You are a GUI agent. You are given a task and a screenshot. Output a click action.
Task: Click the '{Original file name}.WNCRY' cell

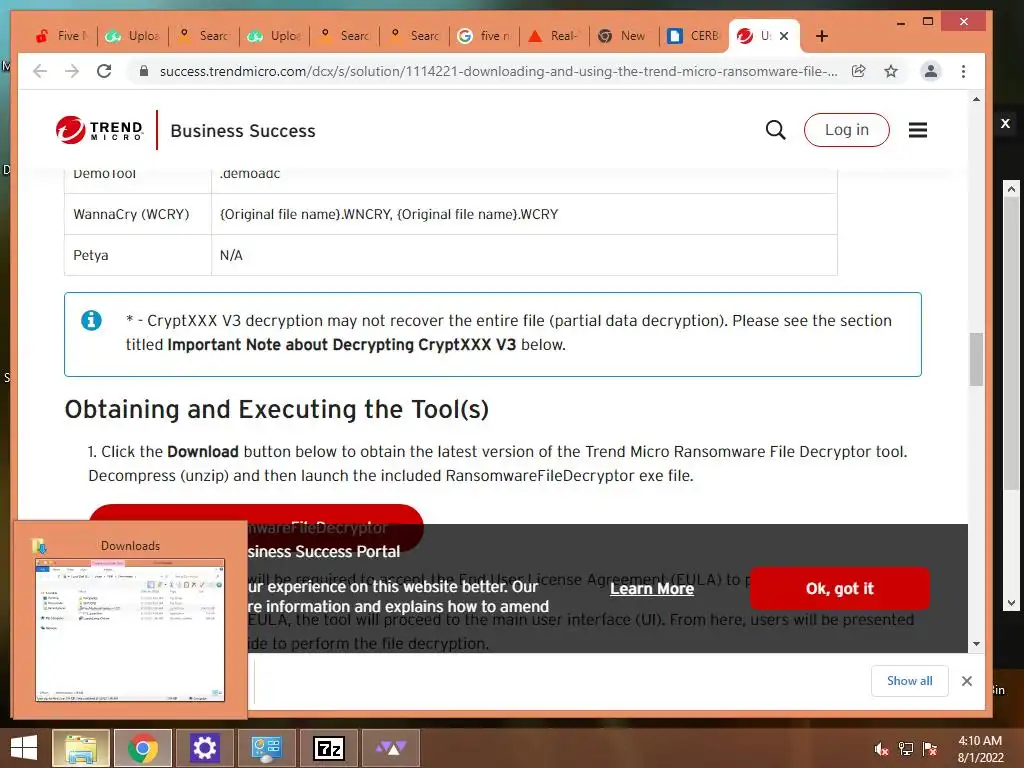(x=524, y=214)
